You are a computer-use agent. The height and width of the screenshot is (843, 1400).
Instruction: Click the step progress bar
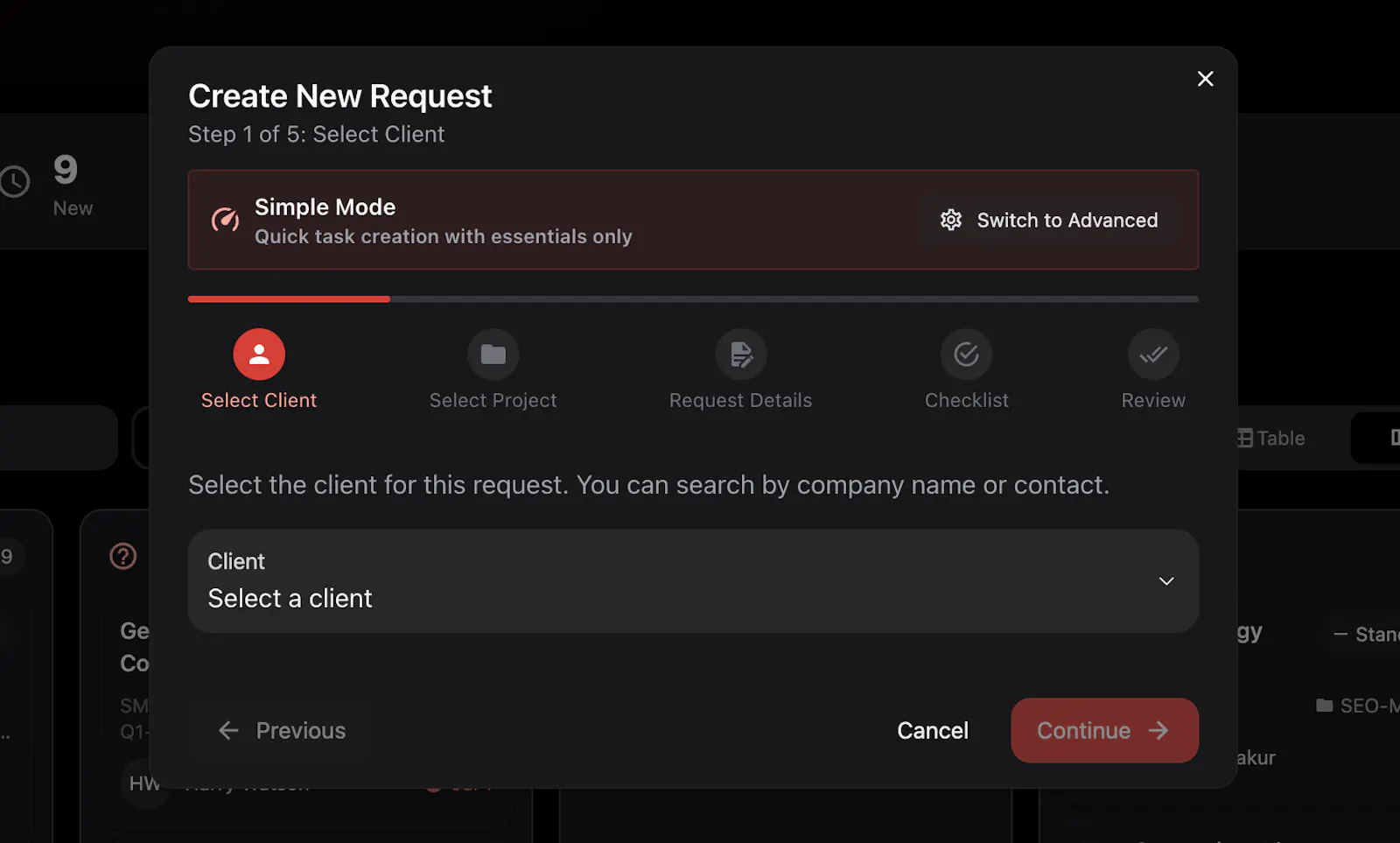[693, 299]
